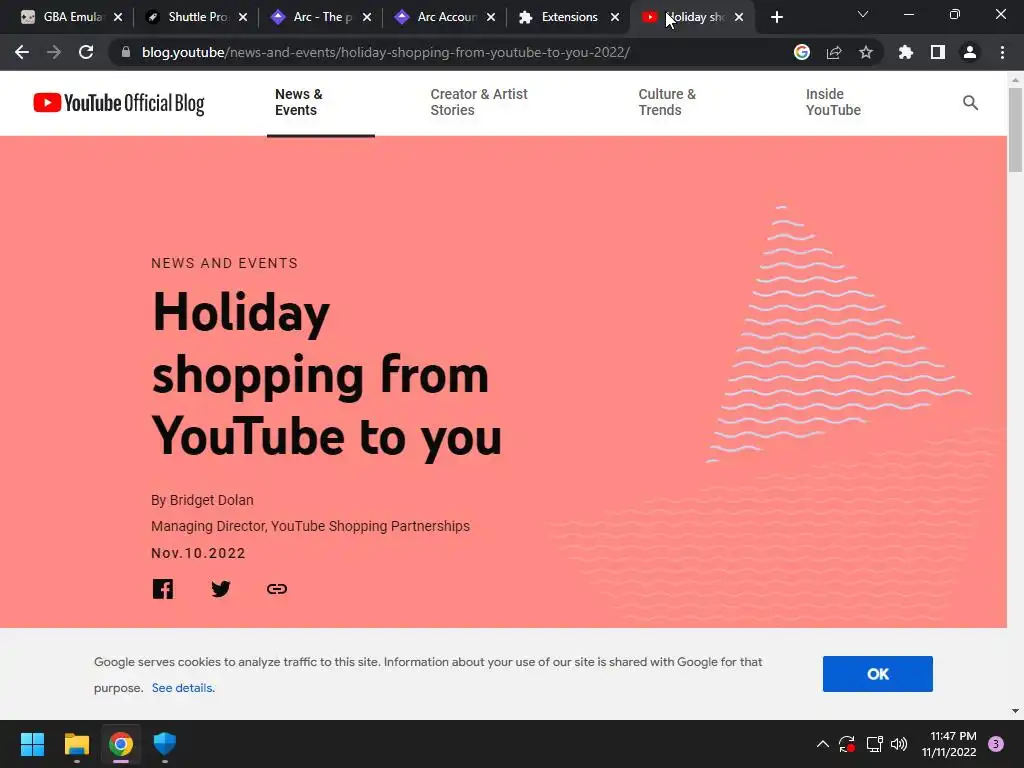1024x768 pixels.
Task: Open Chrome's three-dot menu
Action: click(x=1002, y=52)
